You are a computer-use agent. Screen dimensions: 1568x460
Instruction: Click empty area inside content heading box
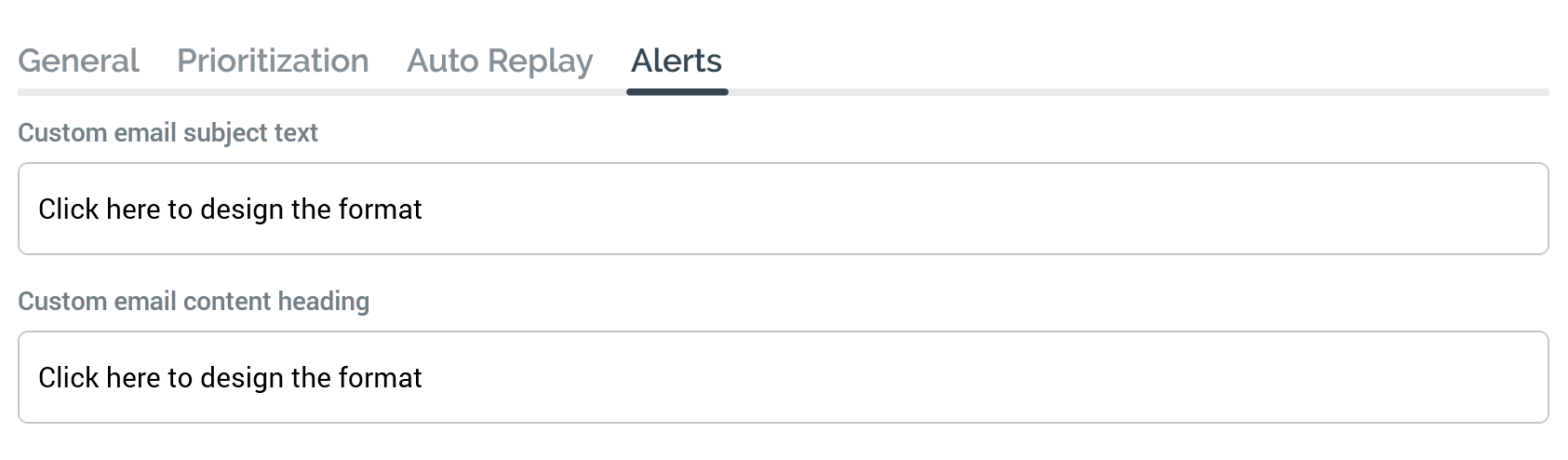click(x=1024, y=377)
